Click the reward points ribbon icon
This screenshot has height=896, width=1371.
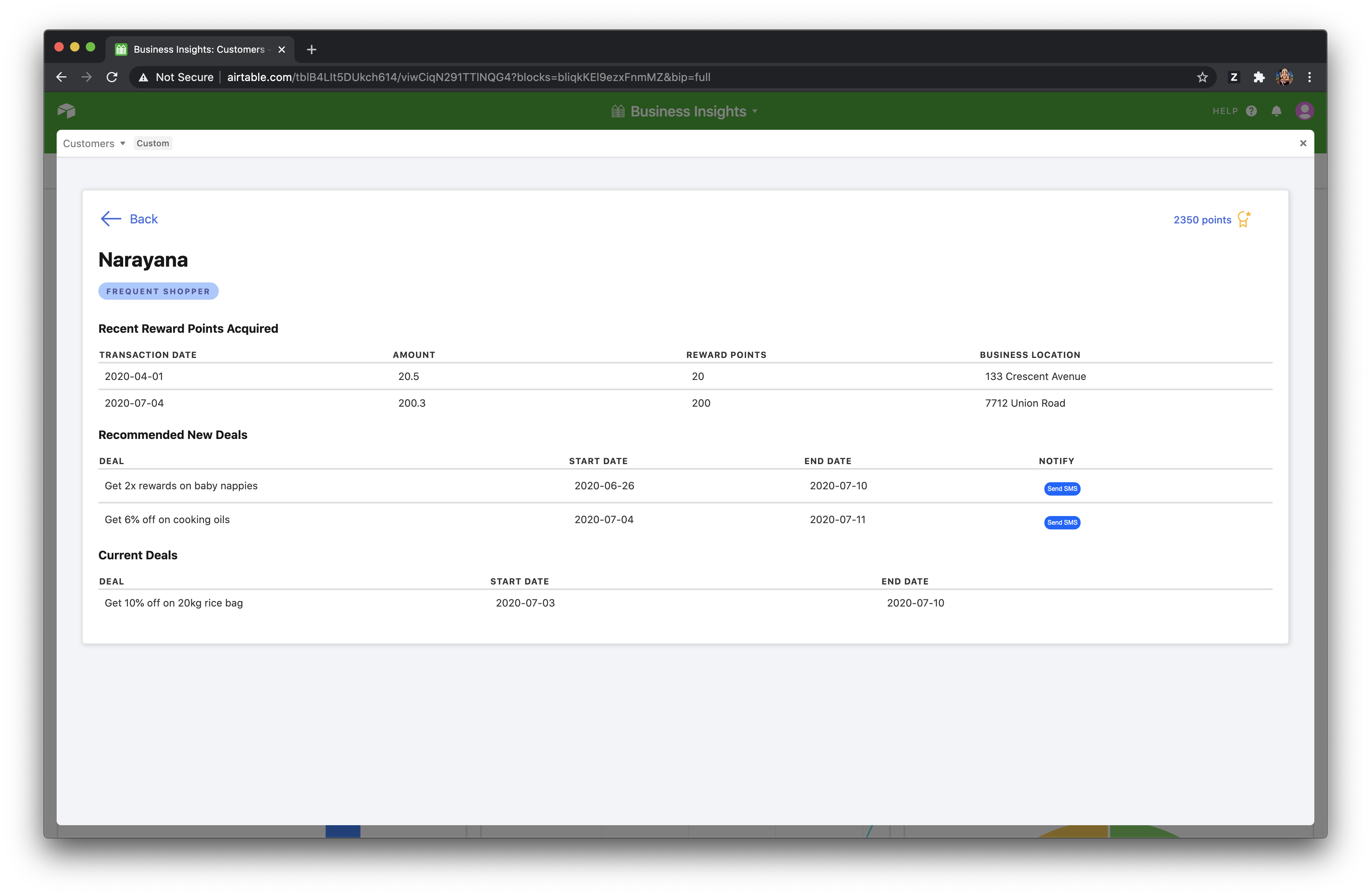click(x=1244, y=219)
